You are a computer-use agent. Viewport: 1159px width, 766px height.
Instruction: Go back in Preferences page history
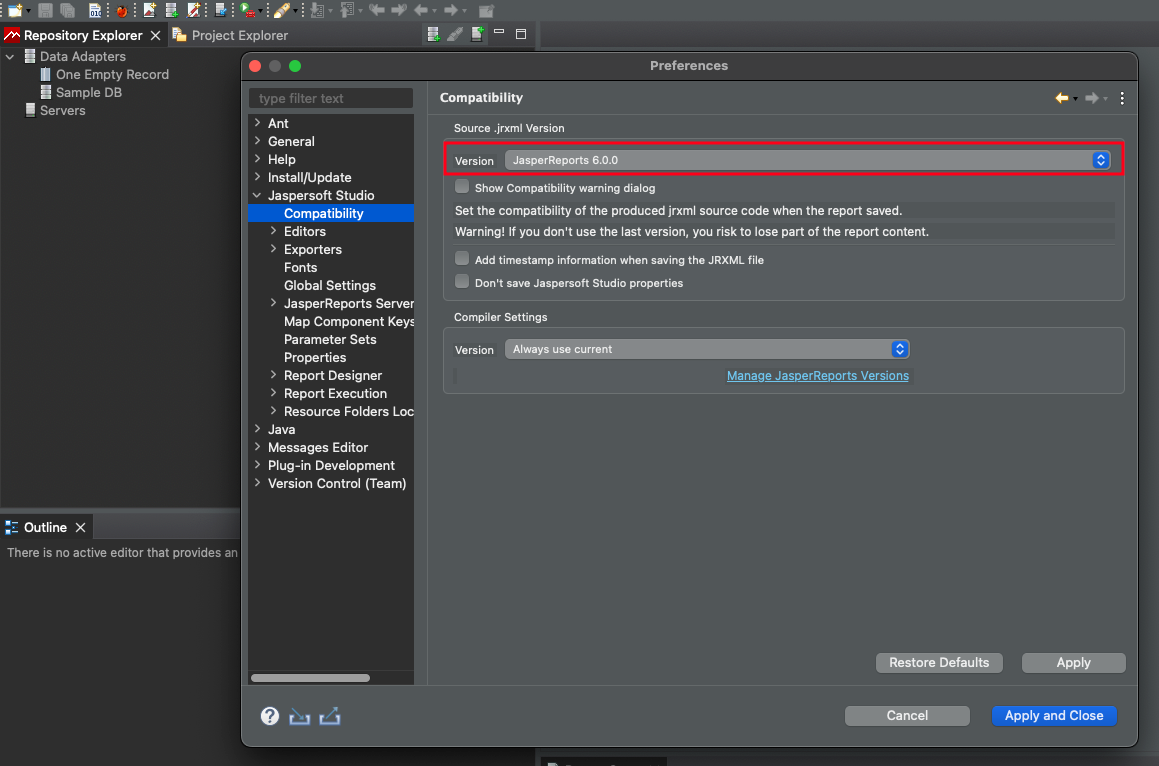1061,98
